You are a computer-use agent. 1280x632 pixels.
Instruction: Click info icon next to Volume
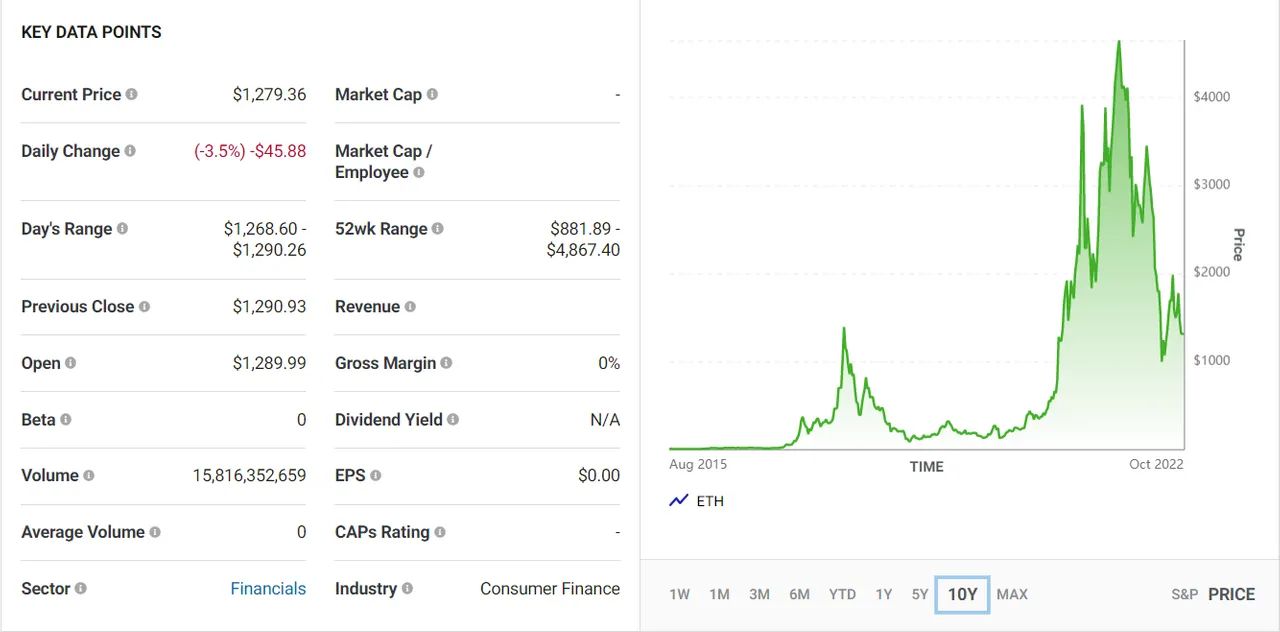(88, 475)
